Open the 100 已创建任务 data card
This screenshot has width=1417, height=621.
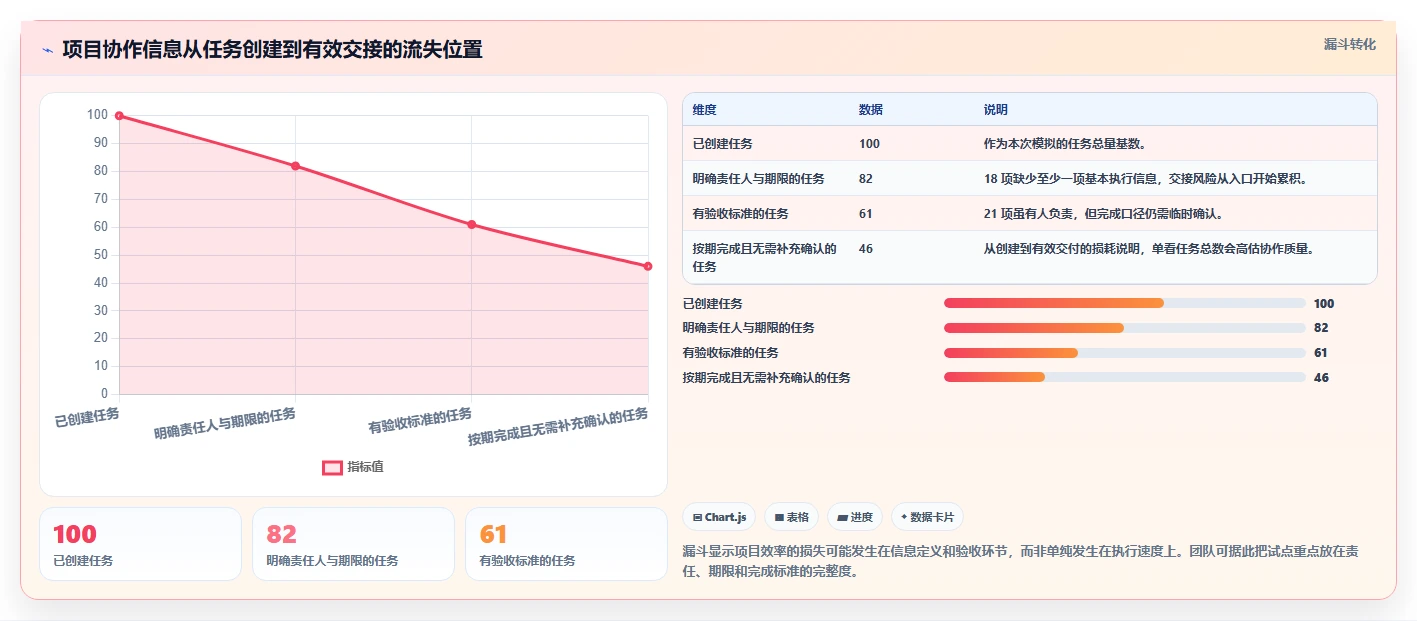[140, 544]
